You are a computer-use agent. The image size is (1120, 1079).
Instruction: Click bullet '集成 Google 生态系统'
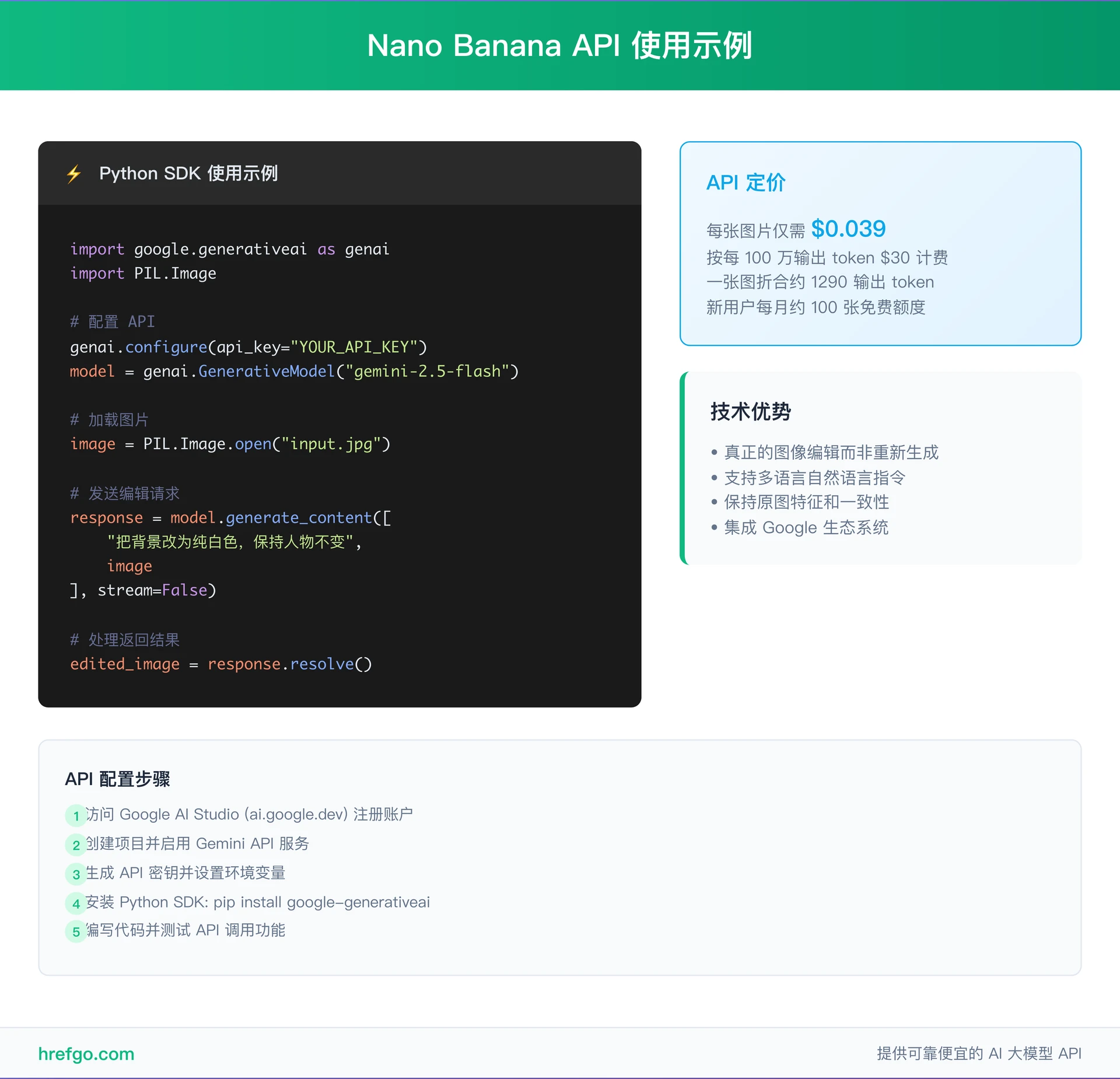[x=806, y=527]
